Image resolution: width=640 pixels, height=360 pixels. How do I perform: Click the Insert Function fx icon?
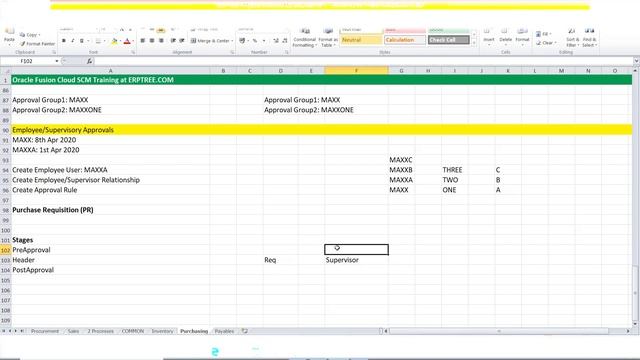[89, 61]
